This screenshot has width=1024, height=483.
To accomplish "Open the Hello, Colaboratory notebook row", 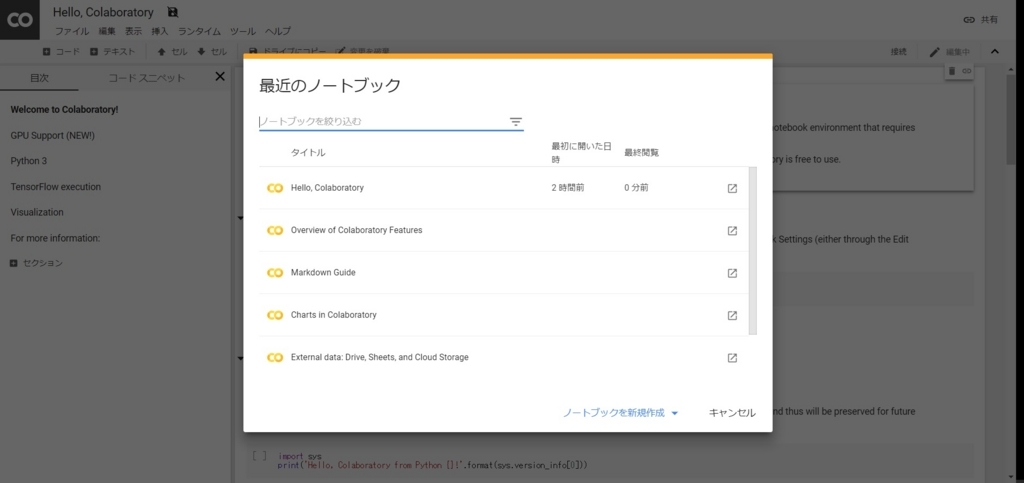I will tap(504, 188).
